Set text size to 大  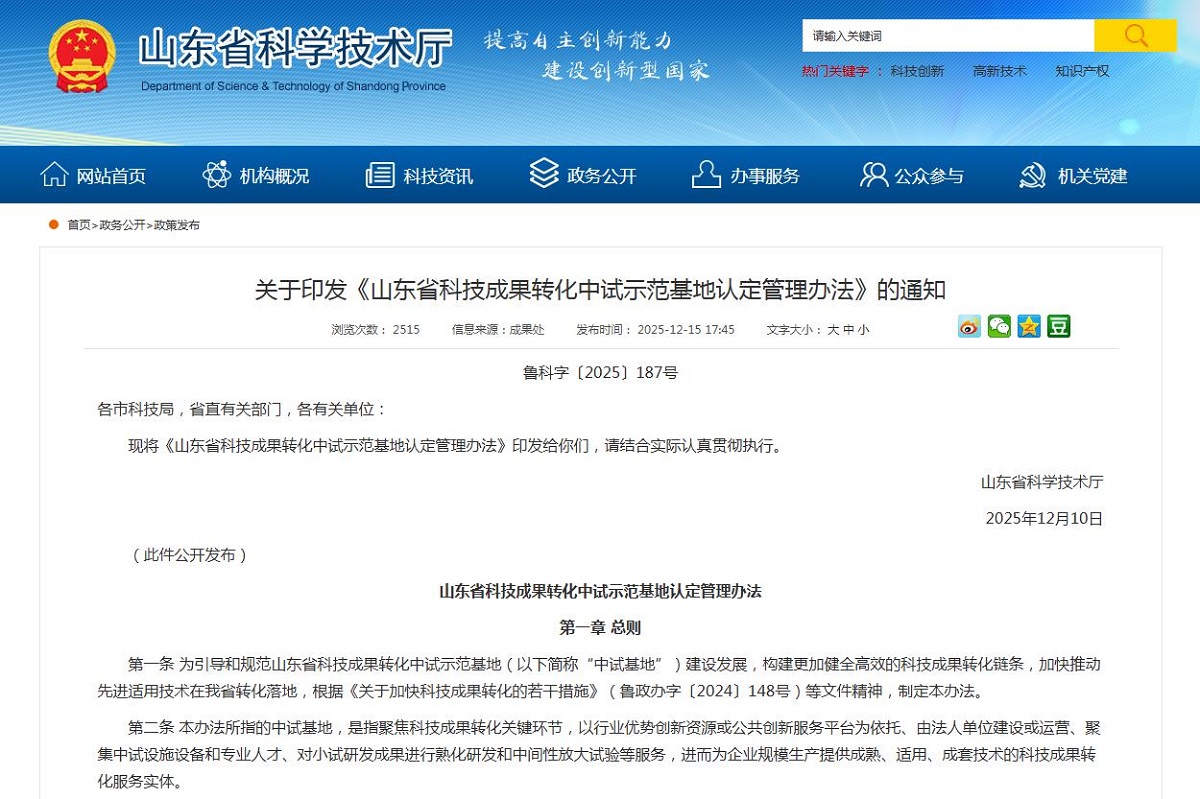tap(832, 328)
